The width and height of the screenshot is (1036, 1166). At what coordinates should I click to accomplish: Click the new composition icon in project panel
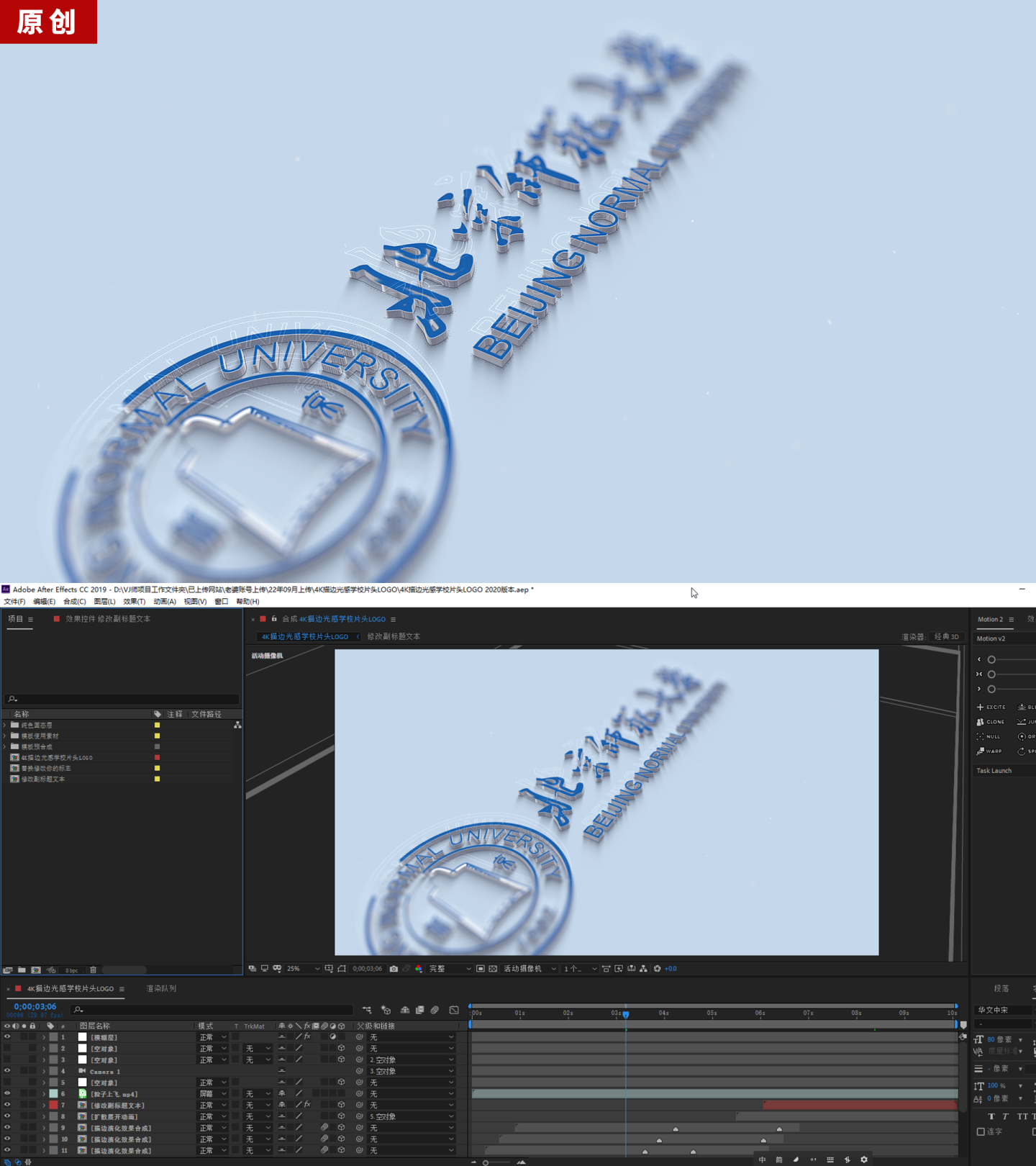(36, 970)
